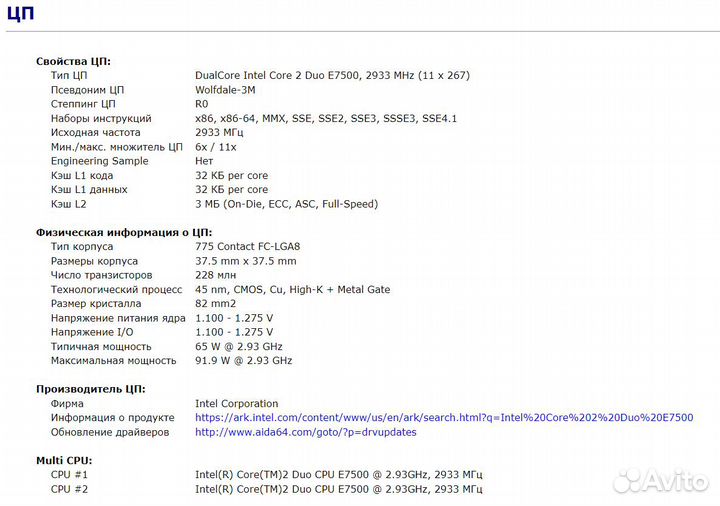
Task: Click the 'Исходная частота' label
Action: (96, 133)
